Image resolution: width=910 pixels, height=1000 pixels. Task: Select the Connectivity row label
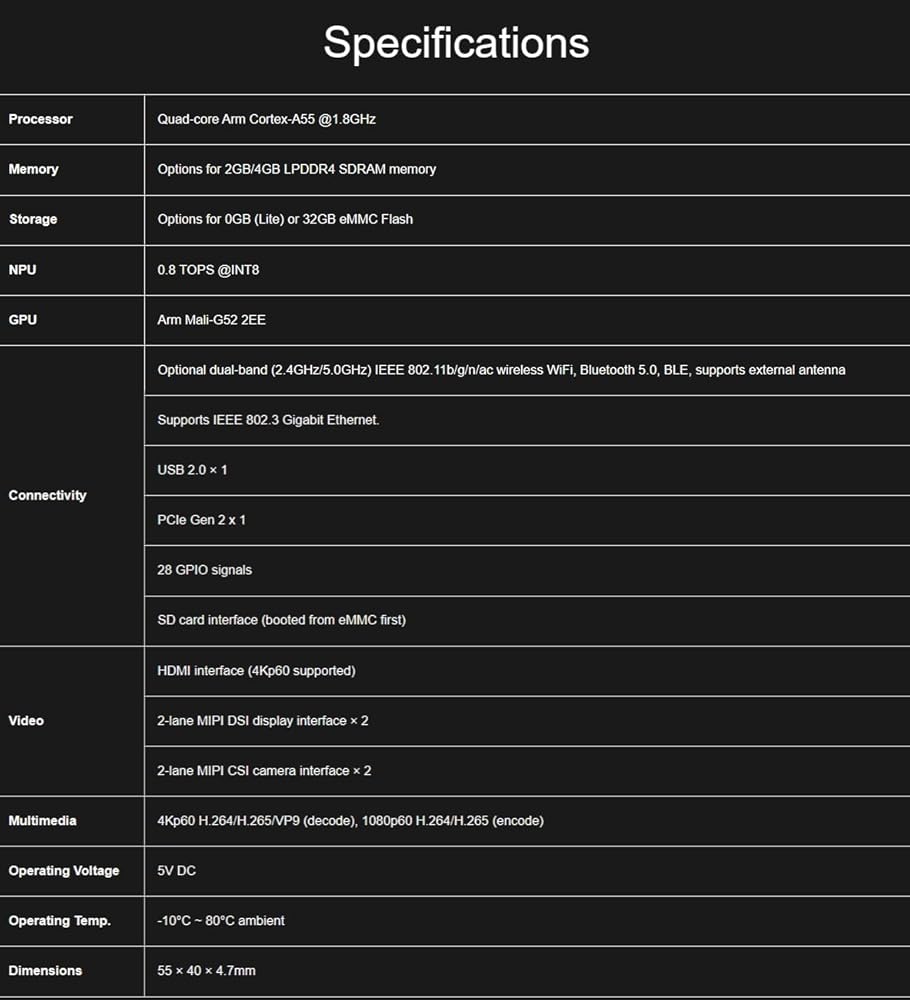coord(47,495)
